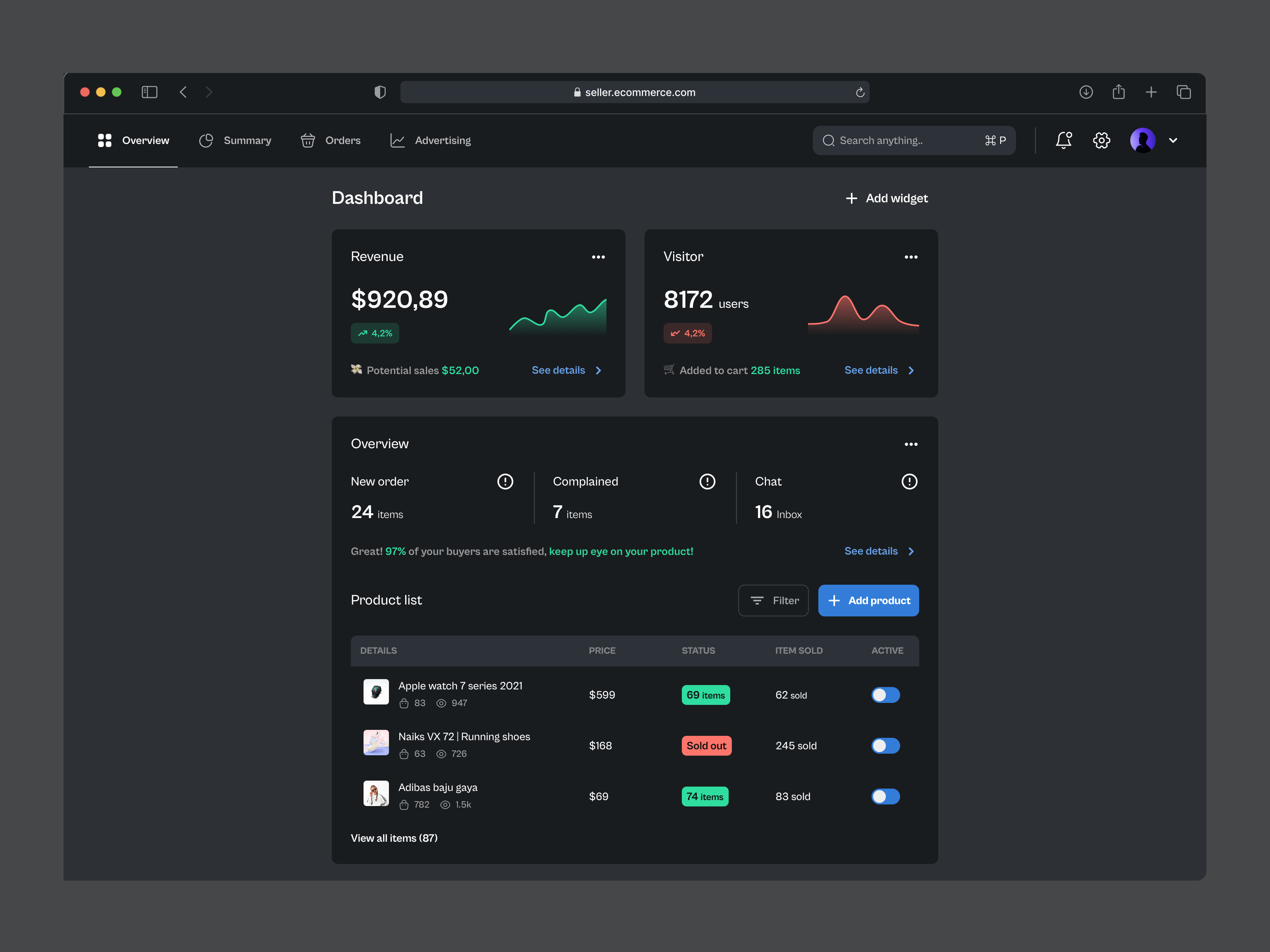Disable the Naiks VX 72 running shoes listing
Image resolution: width=1270 pixels, height=952 pixels.
(x=885, y=745)
